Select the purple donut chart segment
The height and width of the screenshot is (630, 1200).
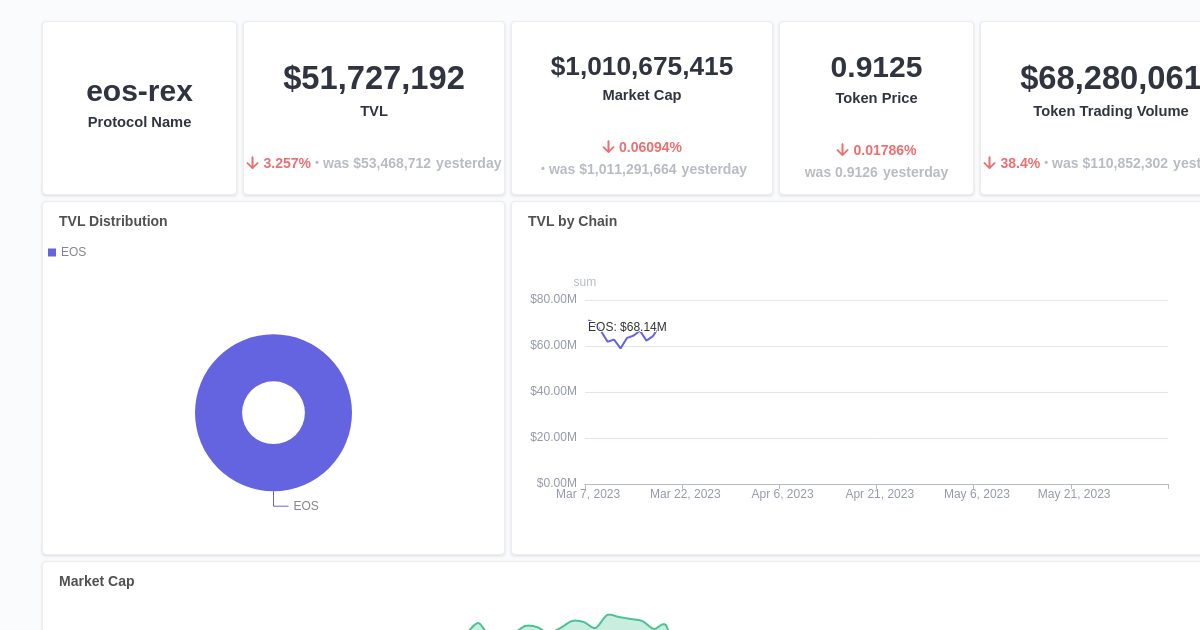[273, 350]
